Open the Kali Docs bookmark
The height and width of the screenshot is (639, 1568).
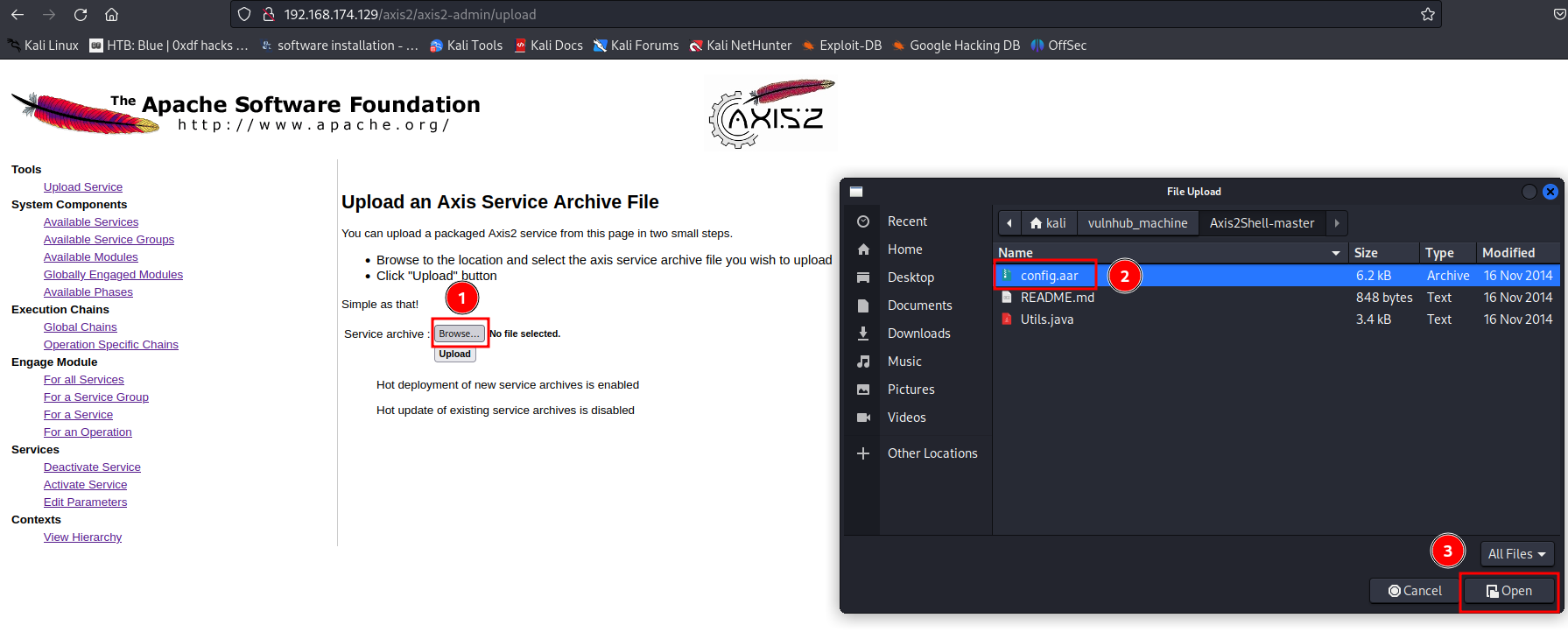click(549, 46)
